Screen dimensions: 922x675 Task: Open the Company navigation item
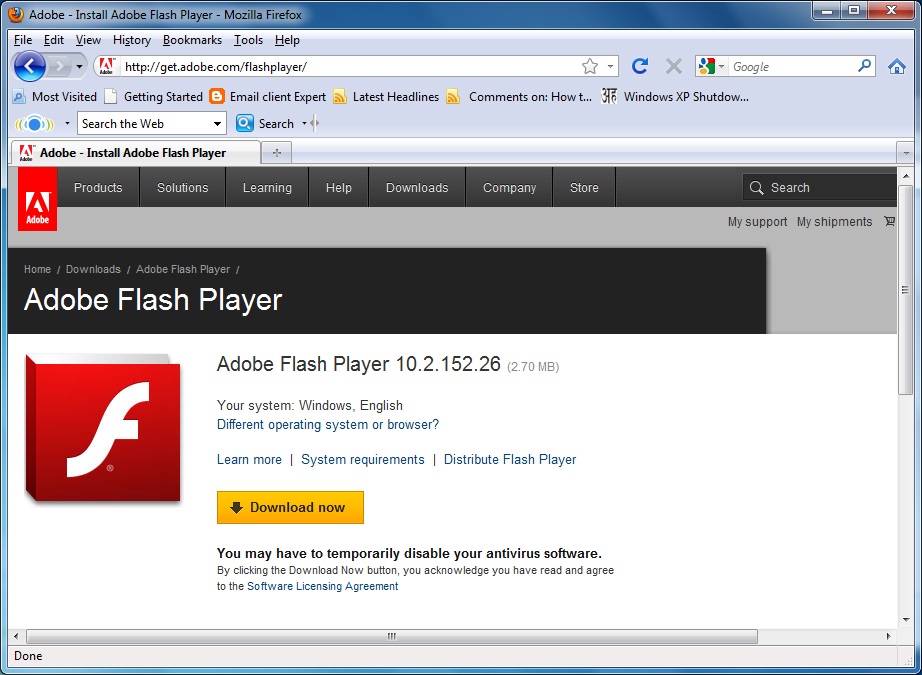509,188
